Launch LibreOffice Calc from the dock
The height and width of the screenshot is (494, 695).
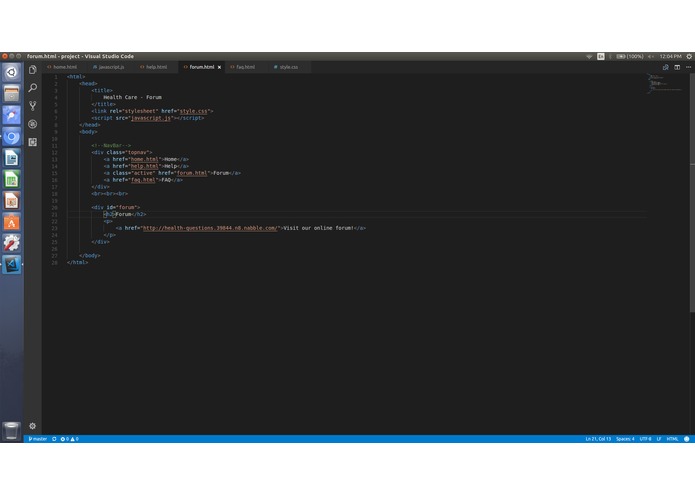click(x=12, y=179)
